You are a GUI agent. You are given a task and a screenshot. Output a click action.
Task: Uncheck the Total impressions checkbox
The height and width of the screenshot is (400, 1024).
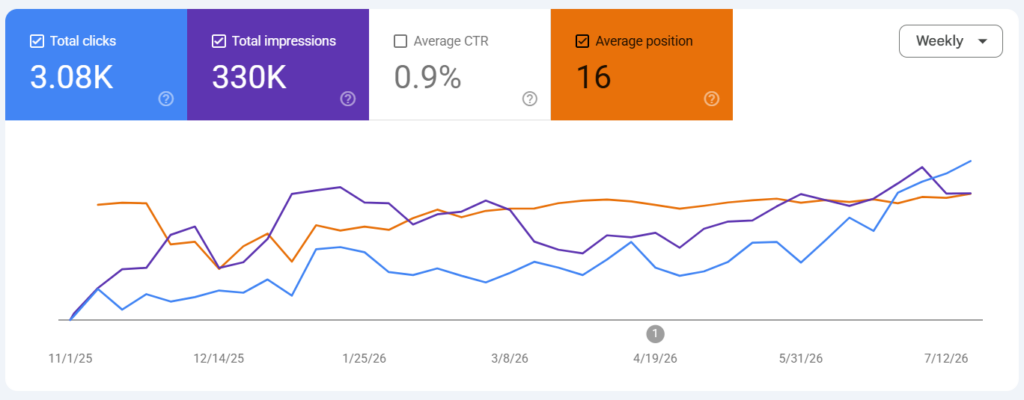(x=219, y=41)
